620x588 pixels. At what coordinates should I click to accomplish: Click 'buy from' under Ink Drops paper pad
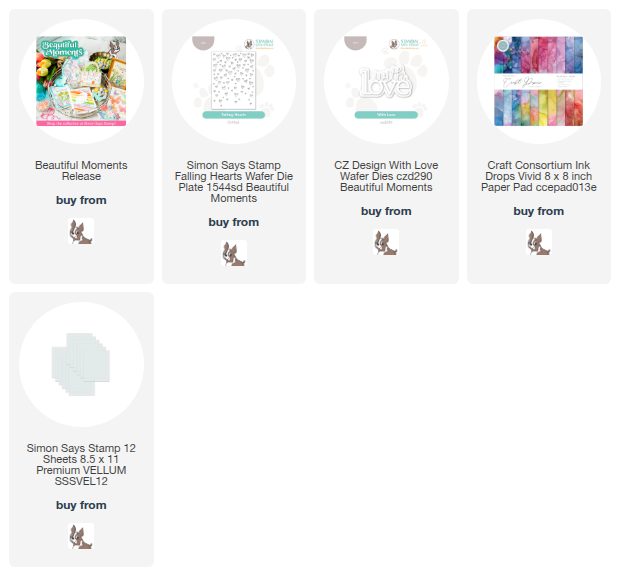tap(539, 212)
